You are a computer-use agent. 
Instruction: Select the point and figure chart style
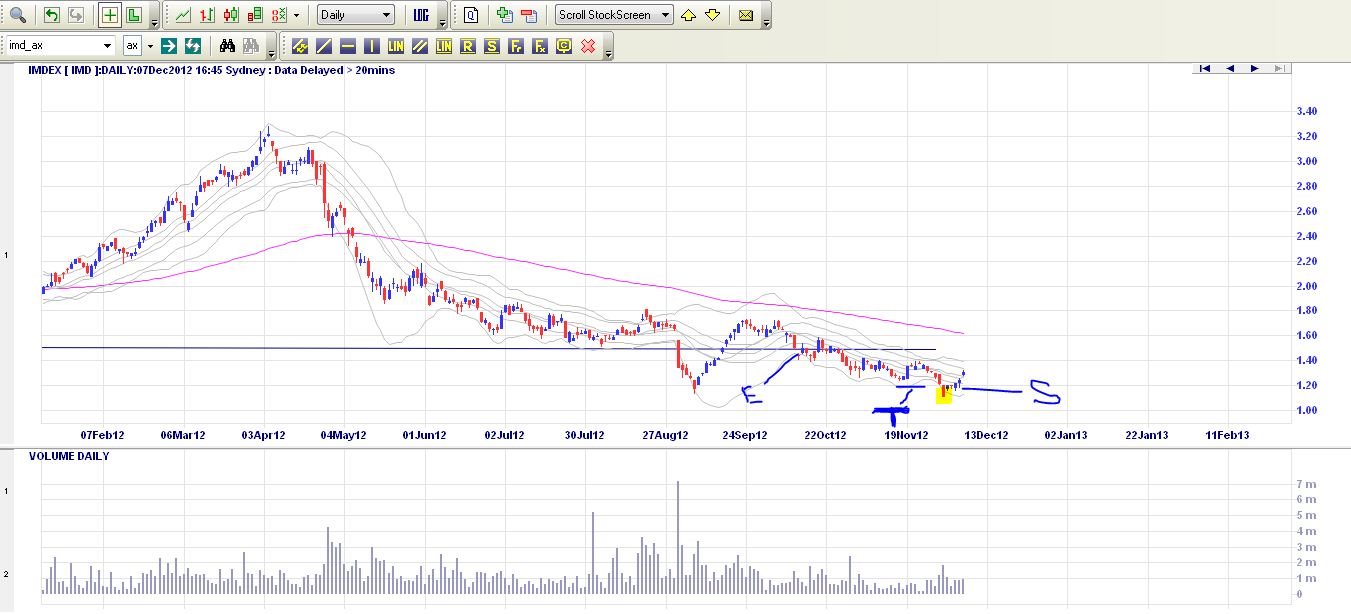click(279, 15)
